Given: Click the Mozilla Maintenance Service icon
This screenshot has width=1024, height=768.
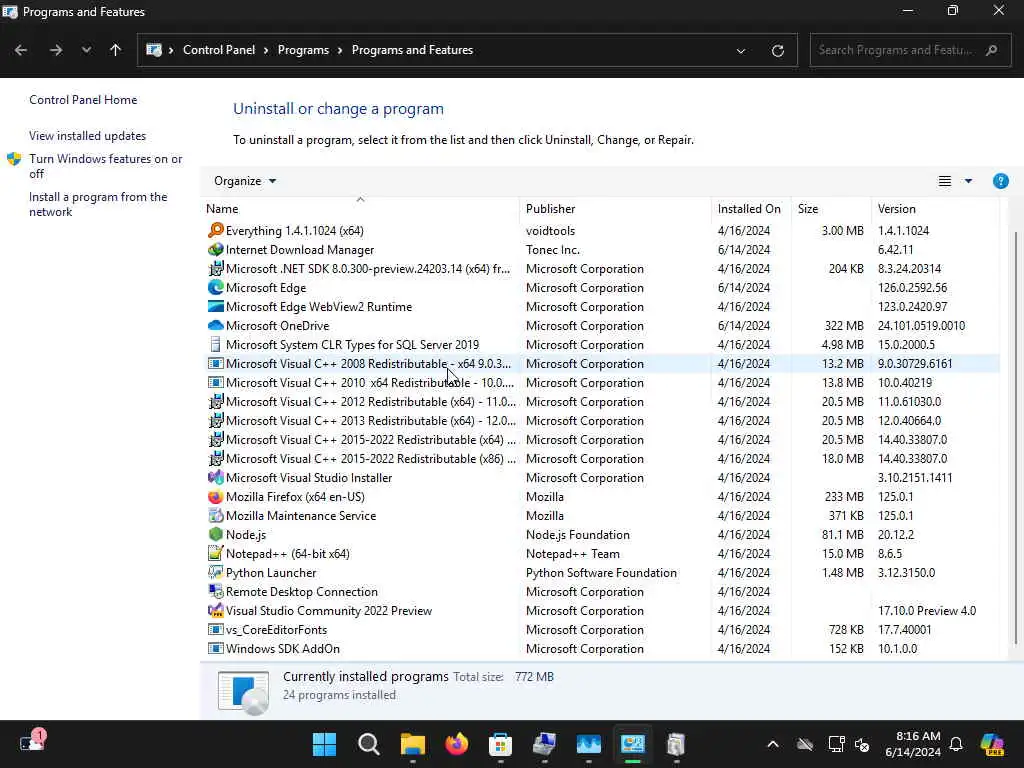Looking at the screenshot, I should pos(216,515).
